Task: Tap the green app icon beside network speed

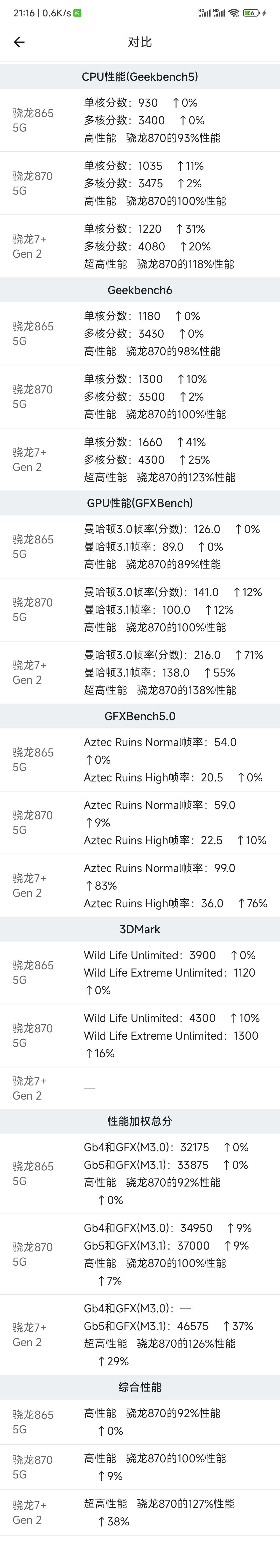Action: pos(77,13)
